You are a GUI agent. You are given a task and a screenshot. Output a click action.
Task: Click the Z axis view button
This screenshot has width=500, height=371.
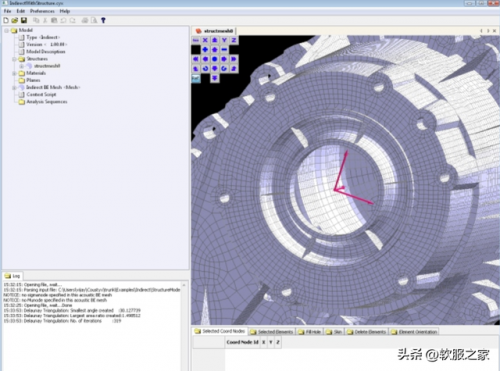point(234,40)
